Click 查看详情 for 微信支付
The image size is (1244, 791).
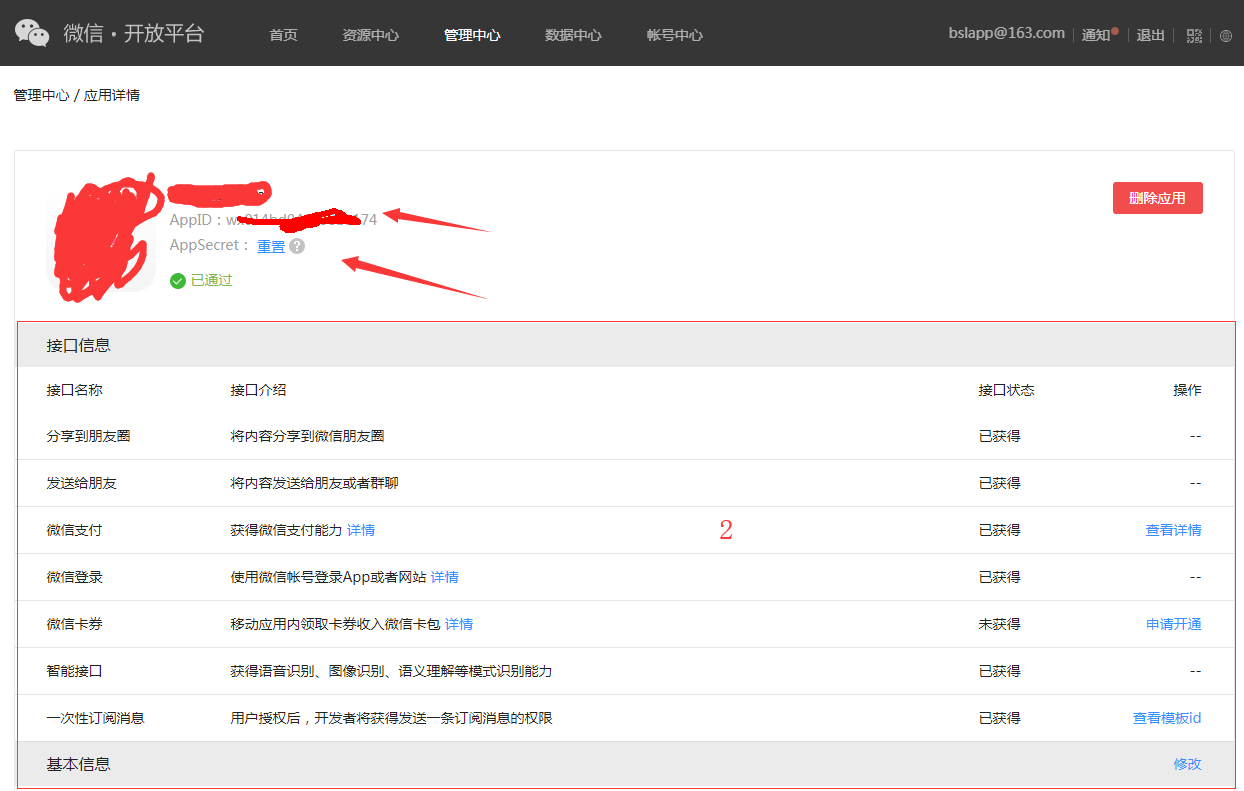click(x=1174, y=530)
